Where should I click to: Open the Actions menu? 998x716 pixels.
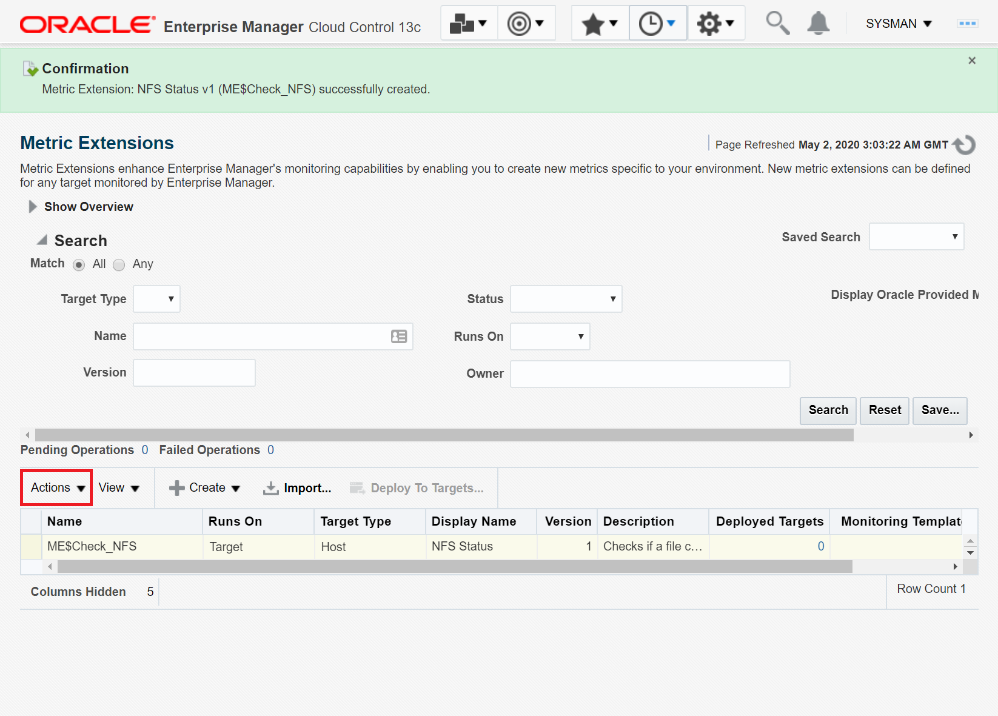tap(57, 488)
